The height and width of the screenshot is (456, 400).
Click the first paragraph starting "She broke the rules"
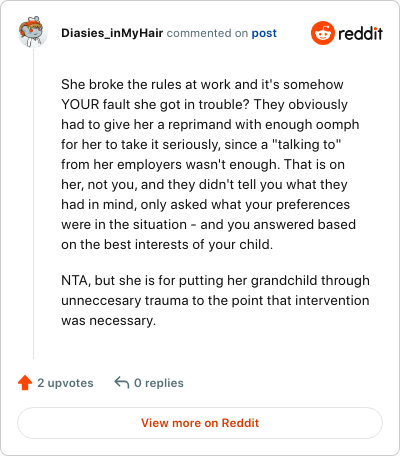point(211,164)
